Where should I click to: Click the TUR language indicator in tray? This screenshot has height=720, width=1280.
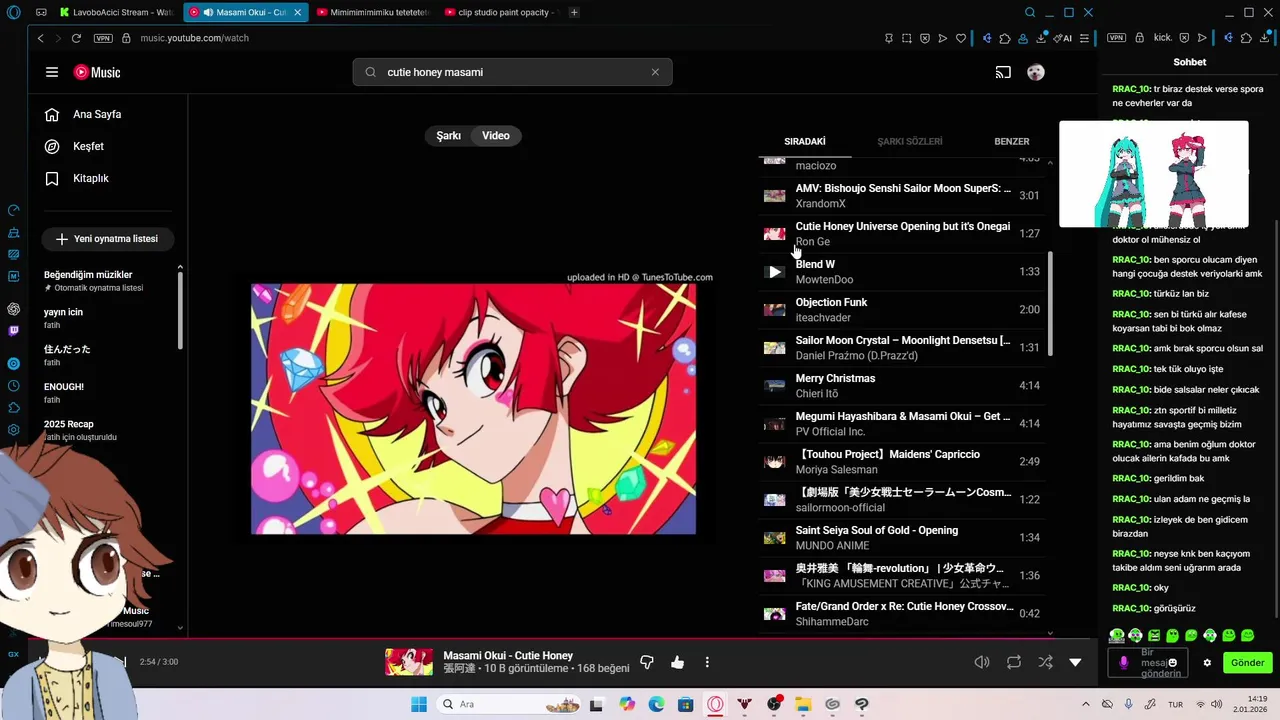(x=1176, y=704)
